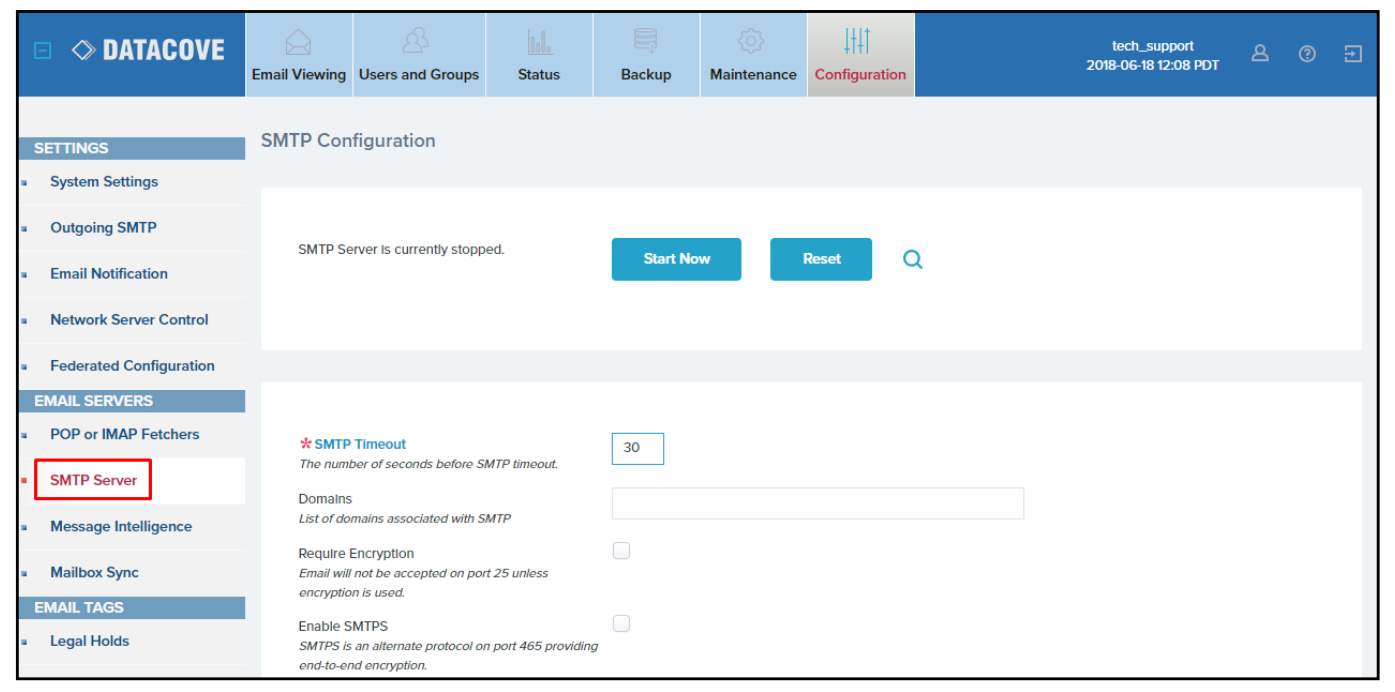
Task: Collapse sidebar using the minus box icon
Action: (x=43, y=50)
